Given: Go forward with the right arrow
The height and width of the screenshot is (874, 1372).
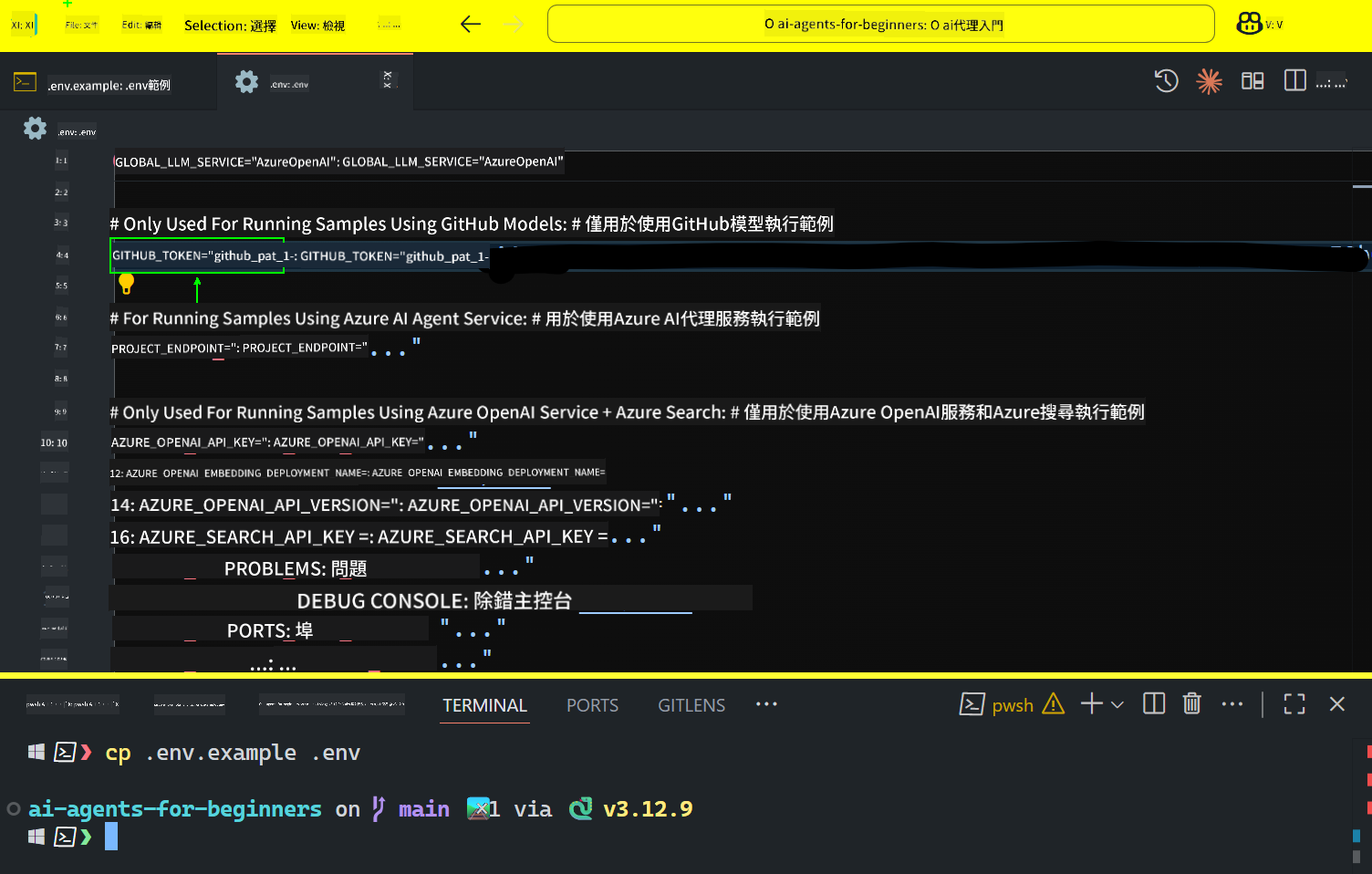Looking at the screenshot, I should [x=514, y=25].
